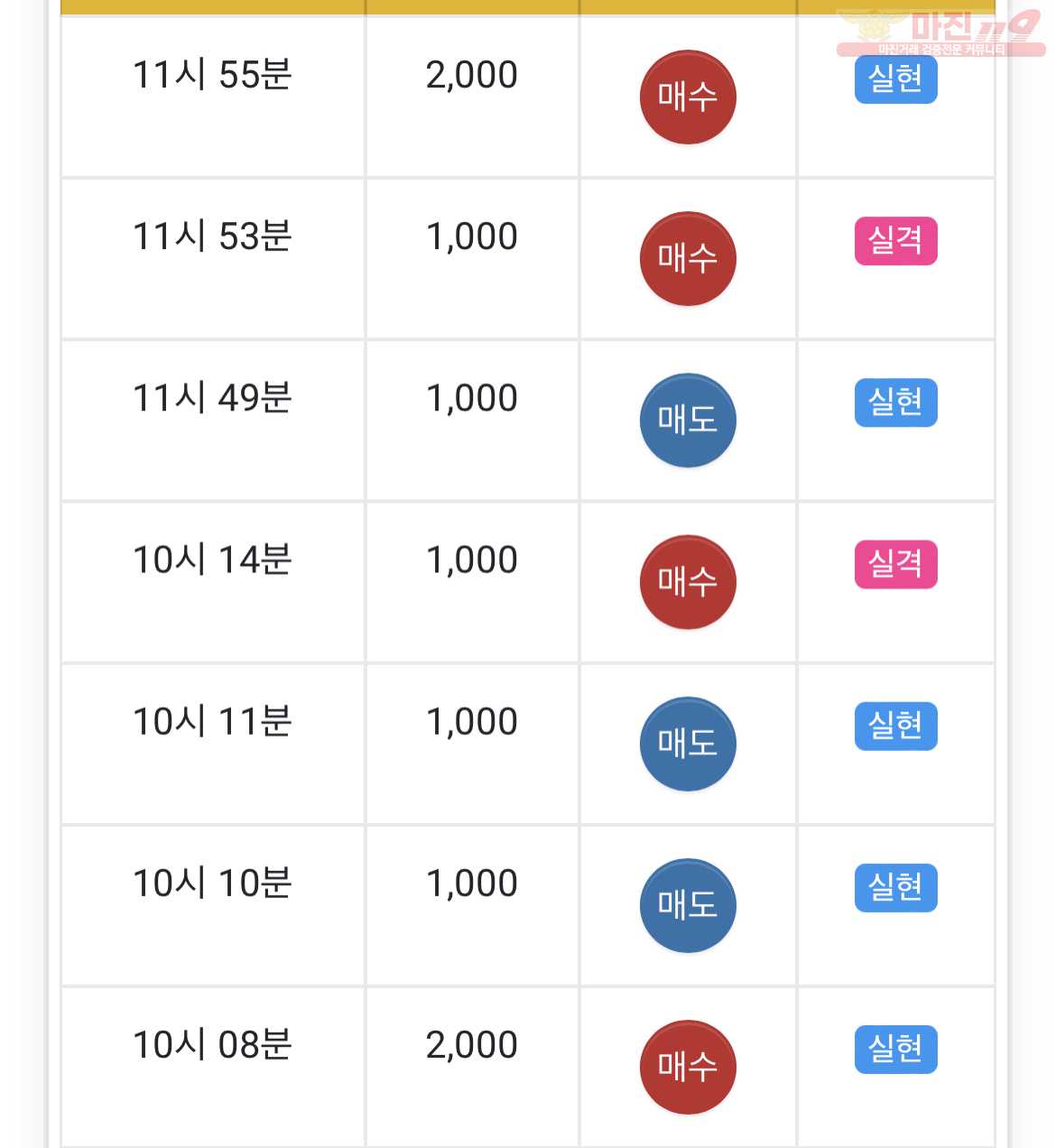Image resolution: width=1056 pixels, height=1148 pixels.
Task: Click the 실현 badge for 11시 55분
Action: 895,79
